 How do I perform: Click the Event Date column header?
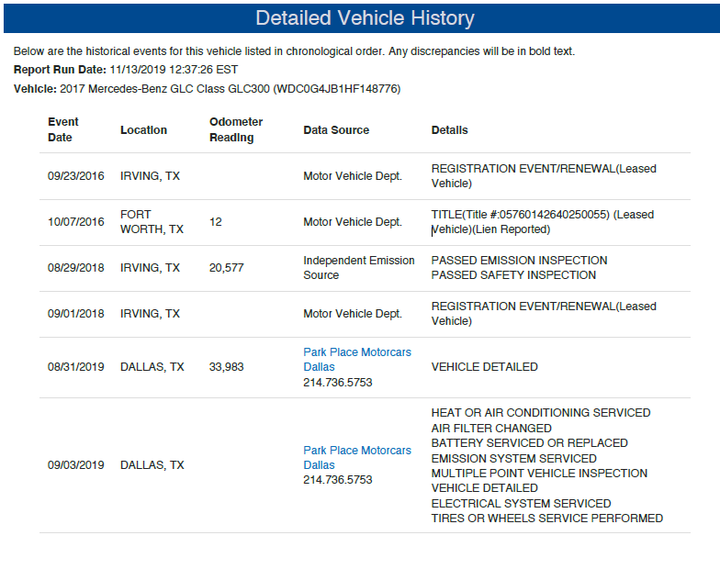click(x=63, y=130)
